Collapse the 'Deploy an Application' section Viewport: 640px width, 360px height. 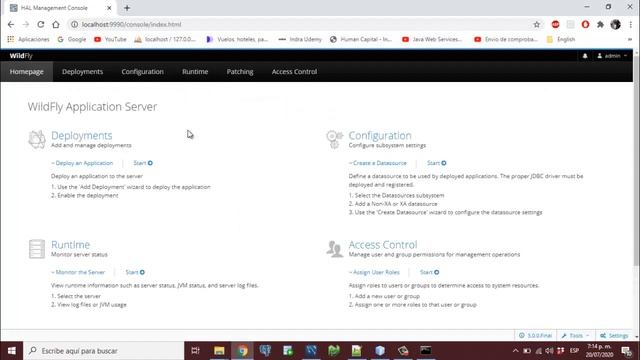pyautogui.click(x=82, y=163)
